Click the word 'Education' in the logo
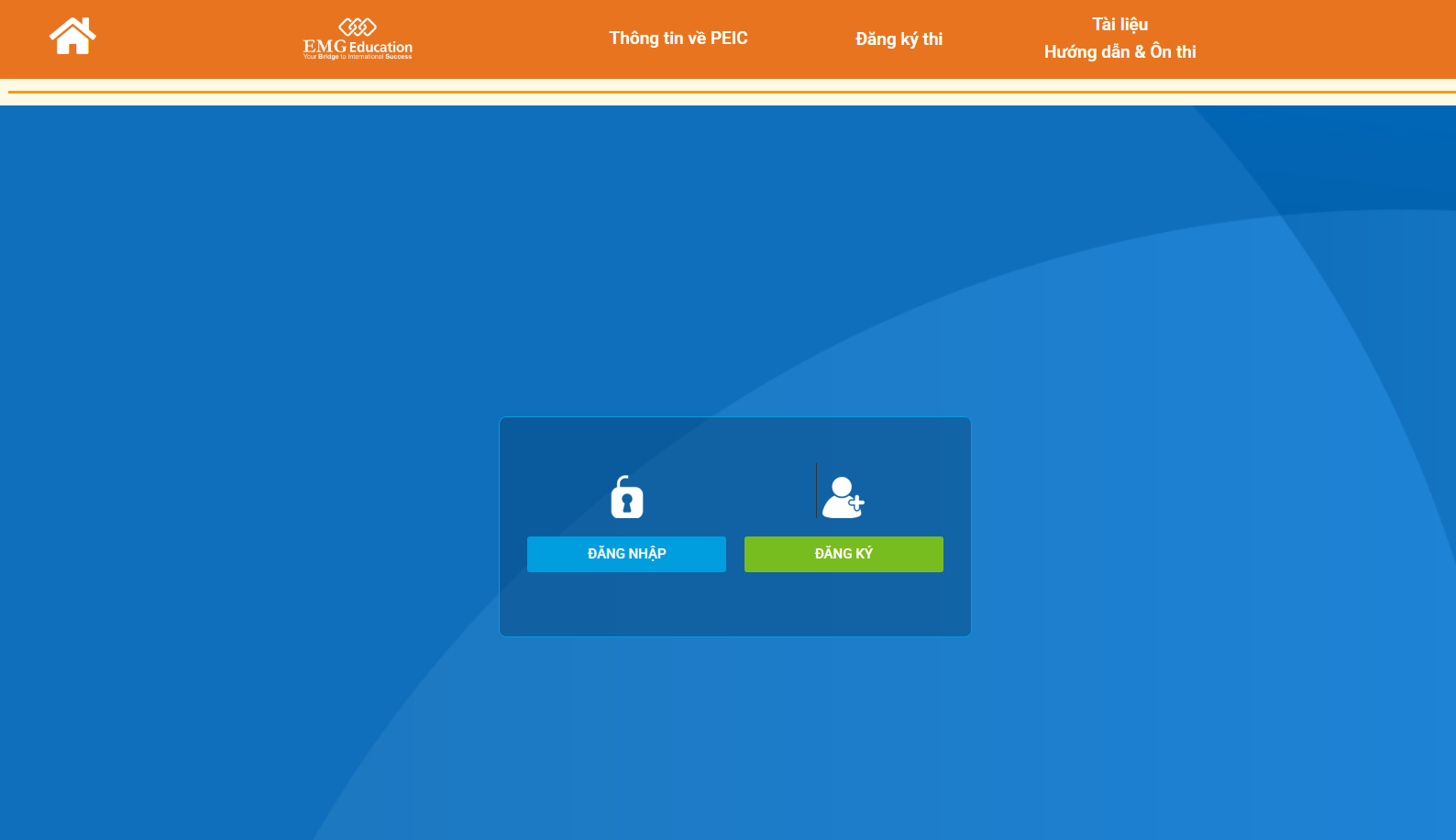This screenshot has height=840, width=1456. tap(381, 47)
